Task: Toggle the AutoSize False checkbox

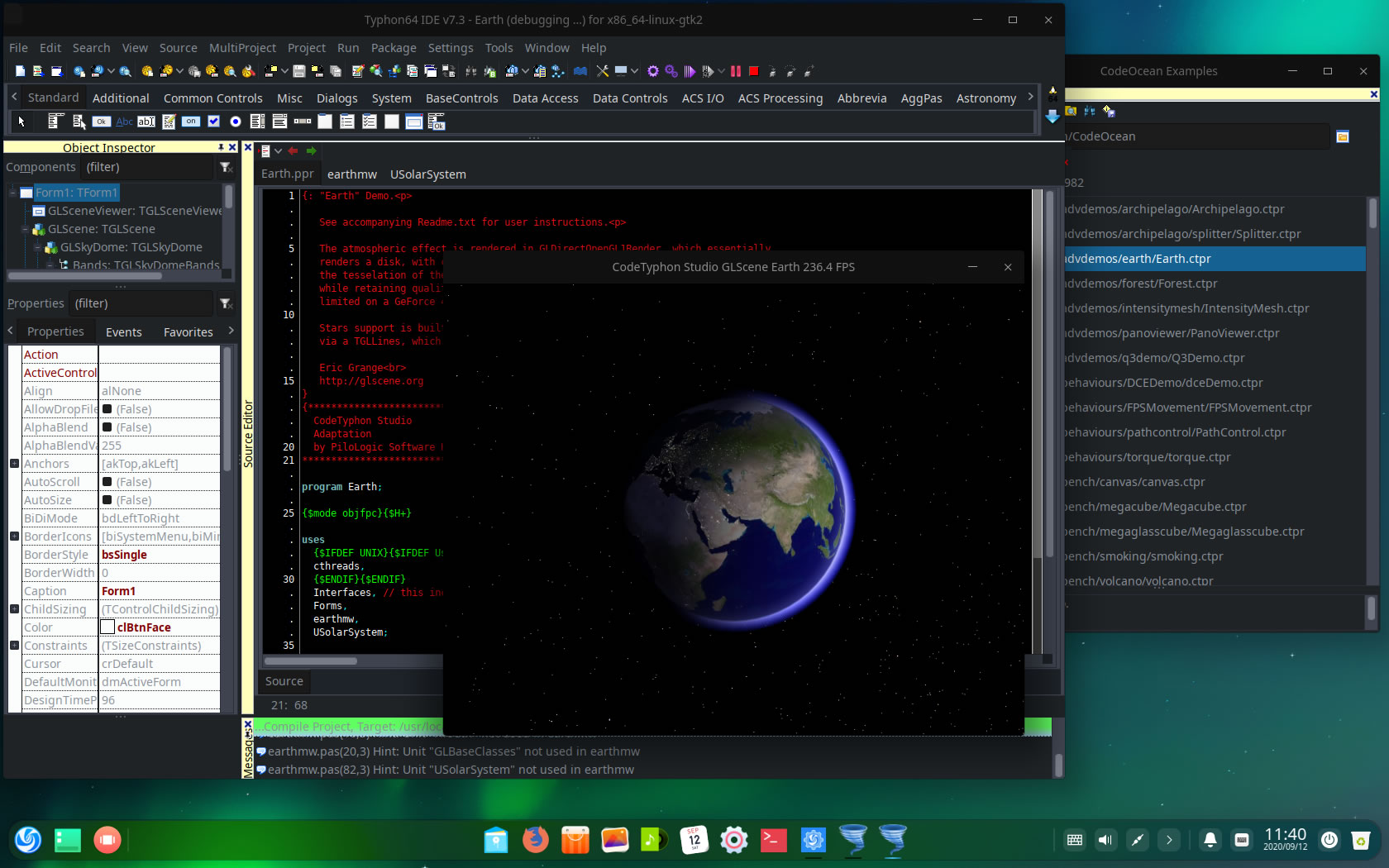Action: click(107, 500)
